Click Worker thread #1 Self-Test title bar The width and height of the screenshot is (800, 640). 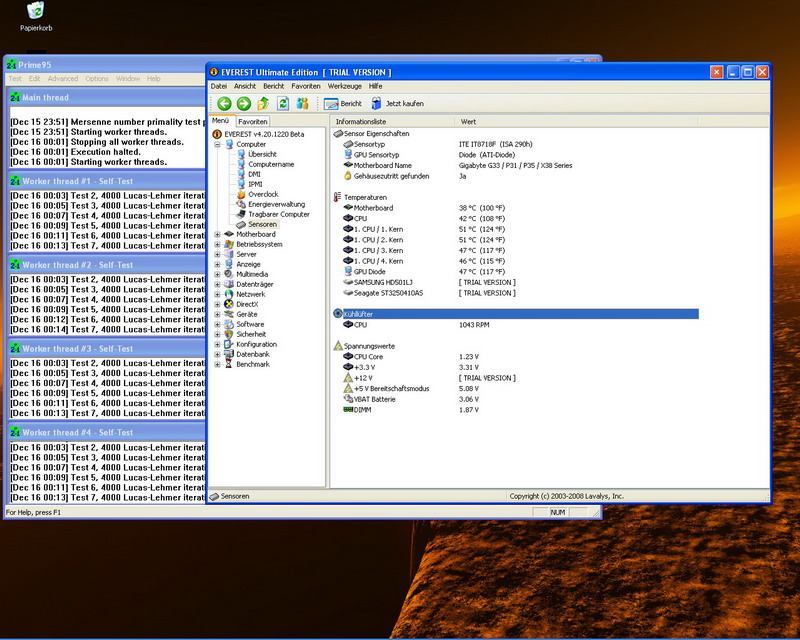coord(107,181)
